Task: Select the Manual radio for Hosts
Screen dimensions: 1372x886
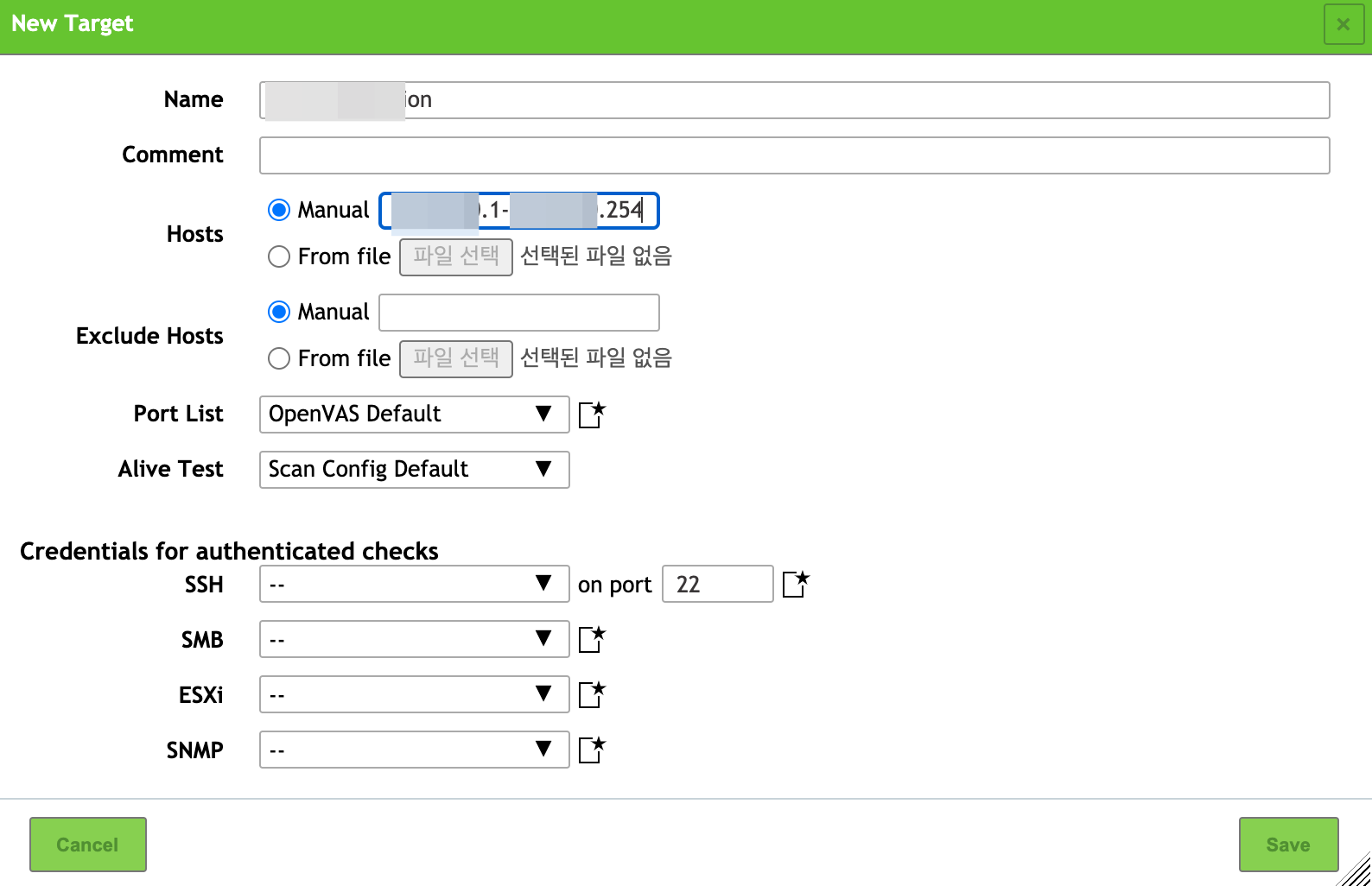Action: click(279, 210)
